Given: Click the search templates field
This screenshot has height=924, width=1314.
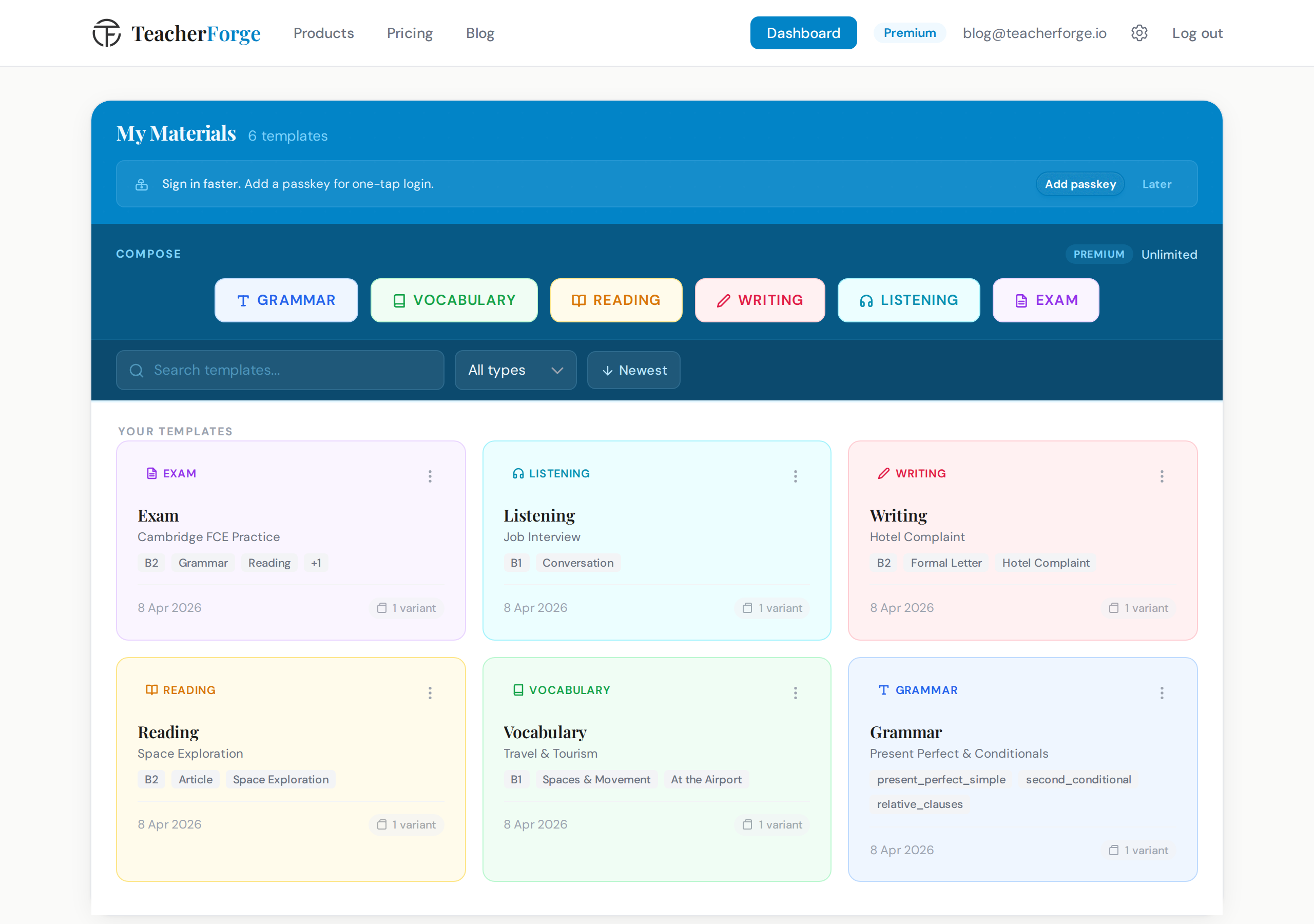Looking at the screenshot, I should coord(279,370).
